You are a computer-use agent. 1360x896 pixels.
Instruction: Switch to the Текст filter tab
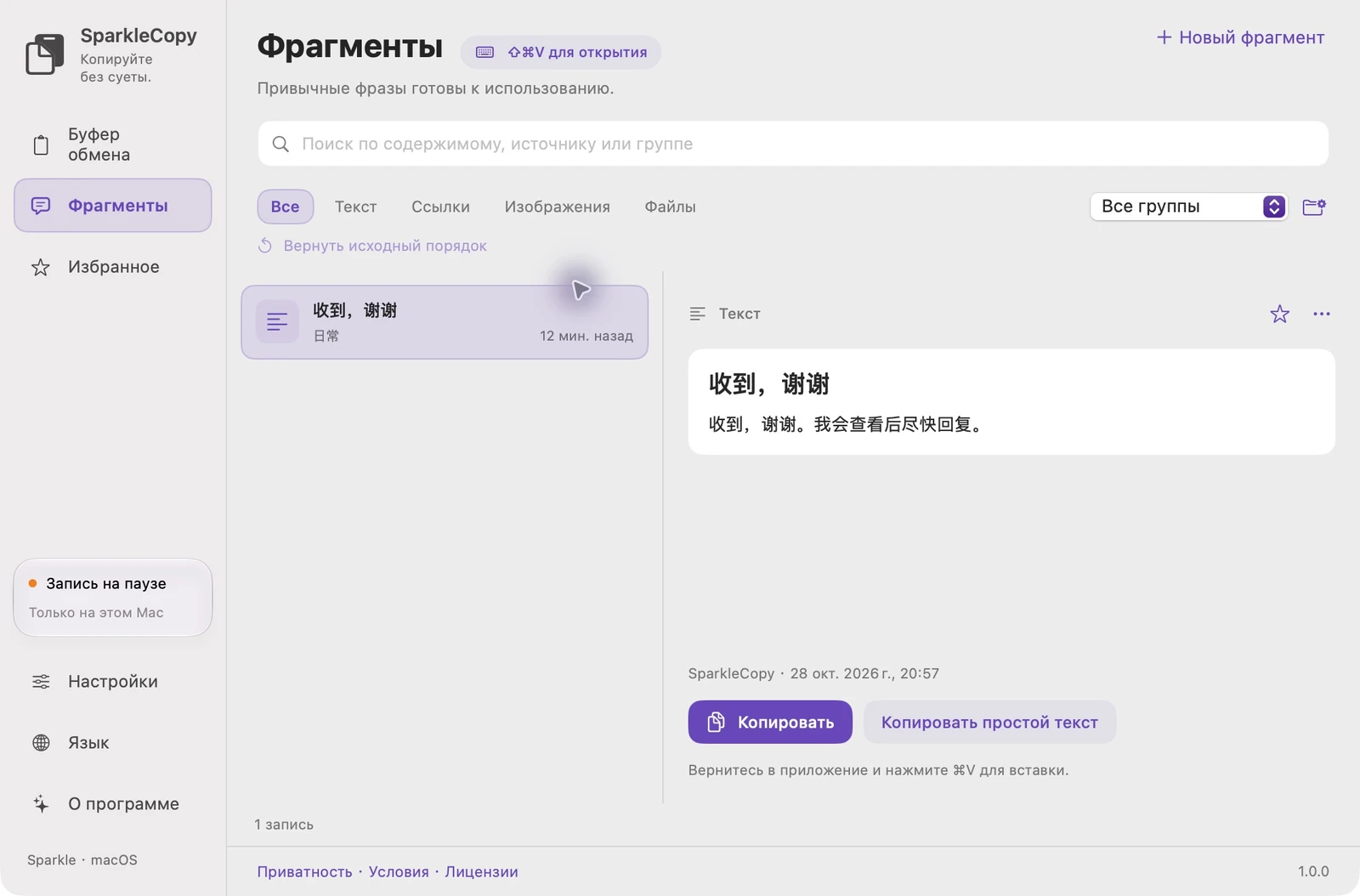coord(355,207)
